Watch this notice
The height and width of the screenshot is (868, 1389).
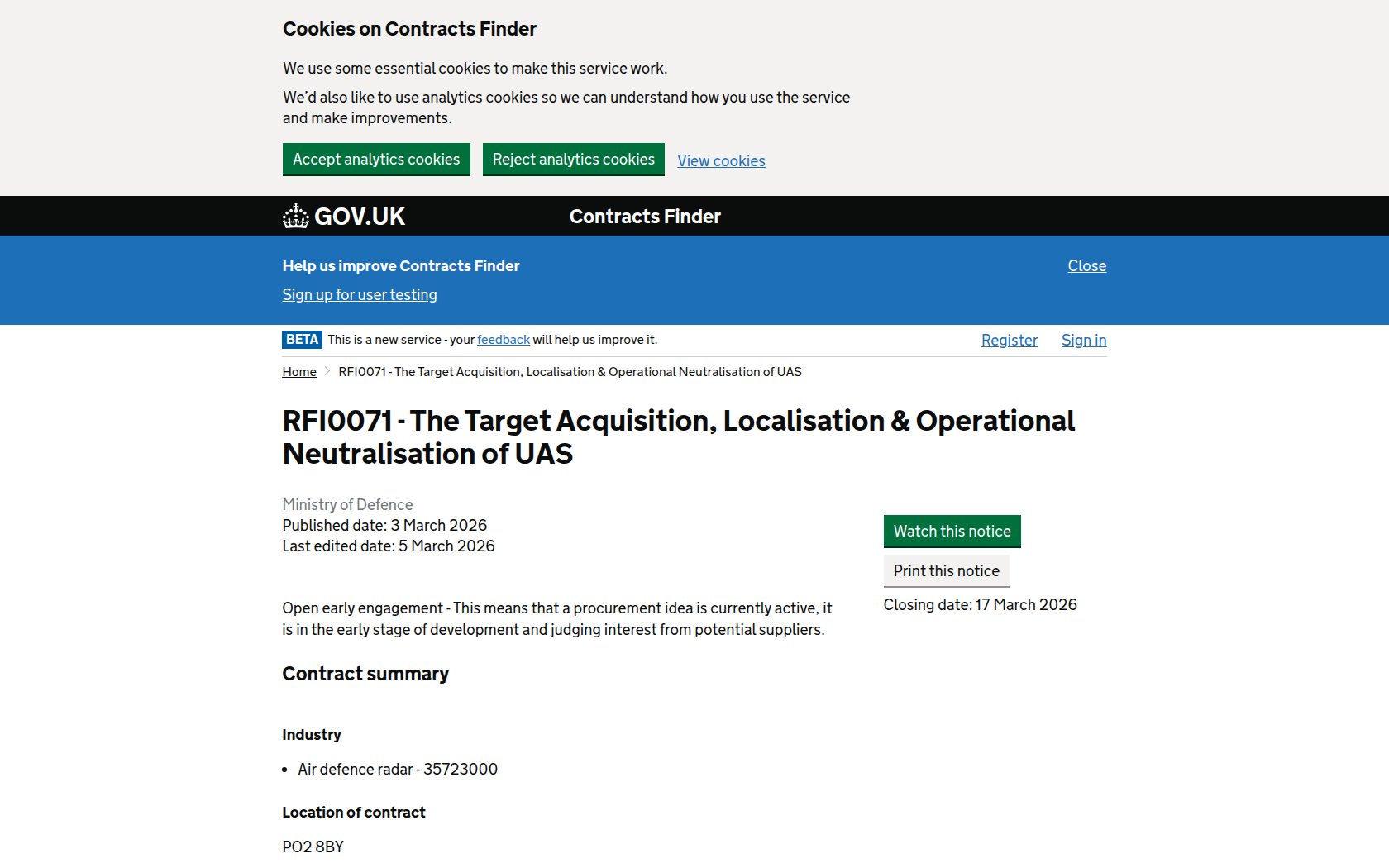click(x=952, y=532)
